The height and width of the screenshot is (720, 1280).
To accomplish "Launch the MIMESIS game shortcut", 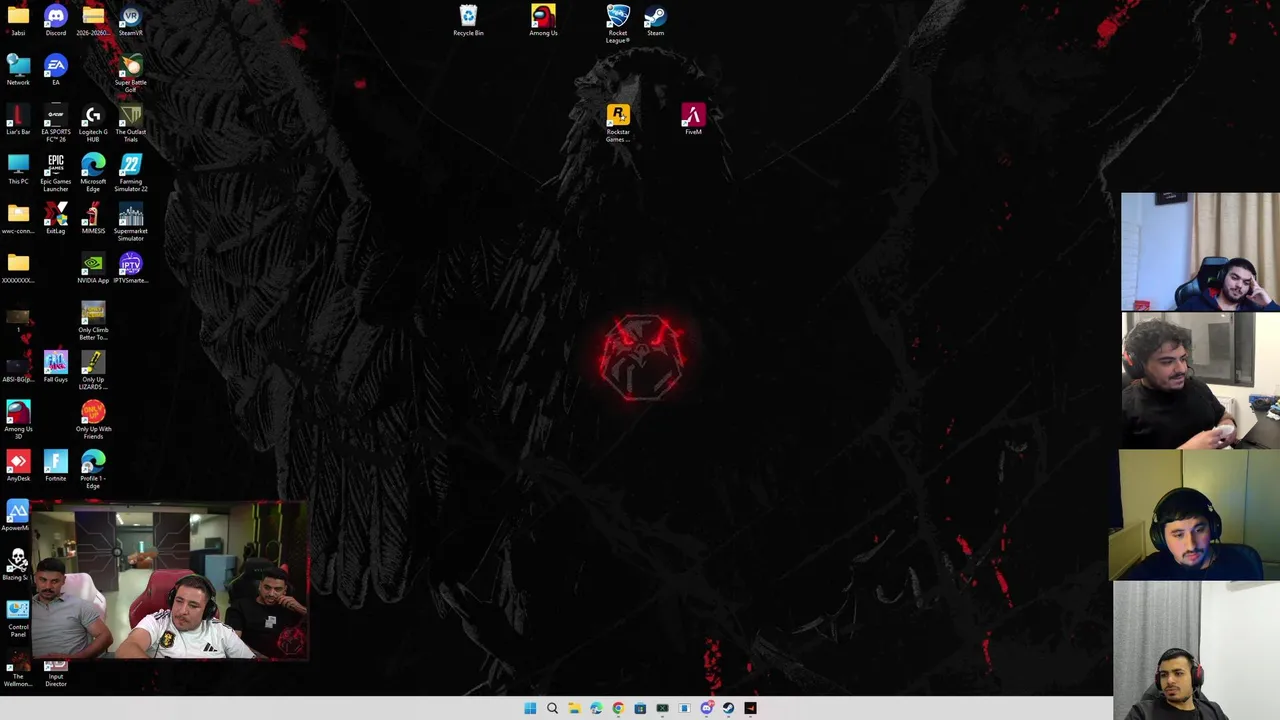I will coord(93,218).
